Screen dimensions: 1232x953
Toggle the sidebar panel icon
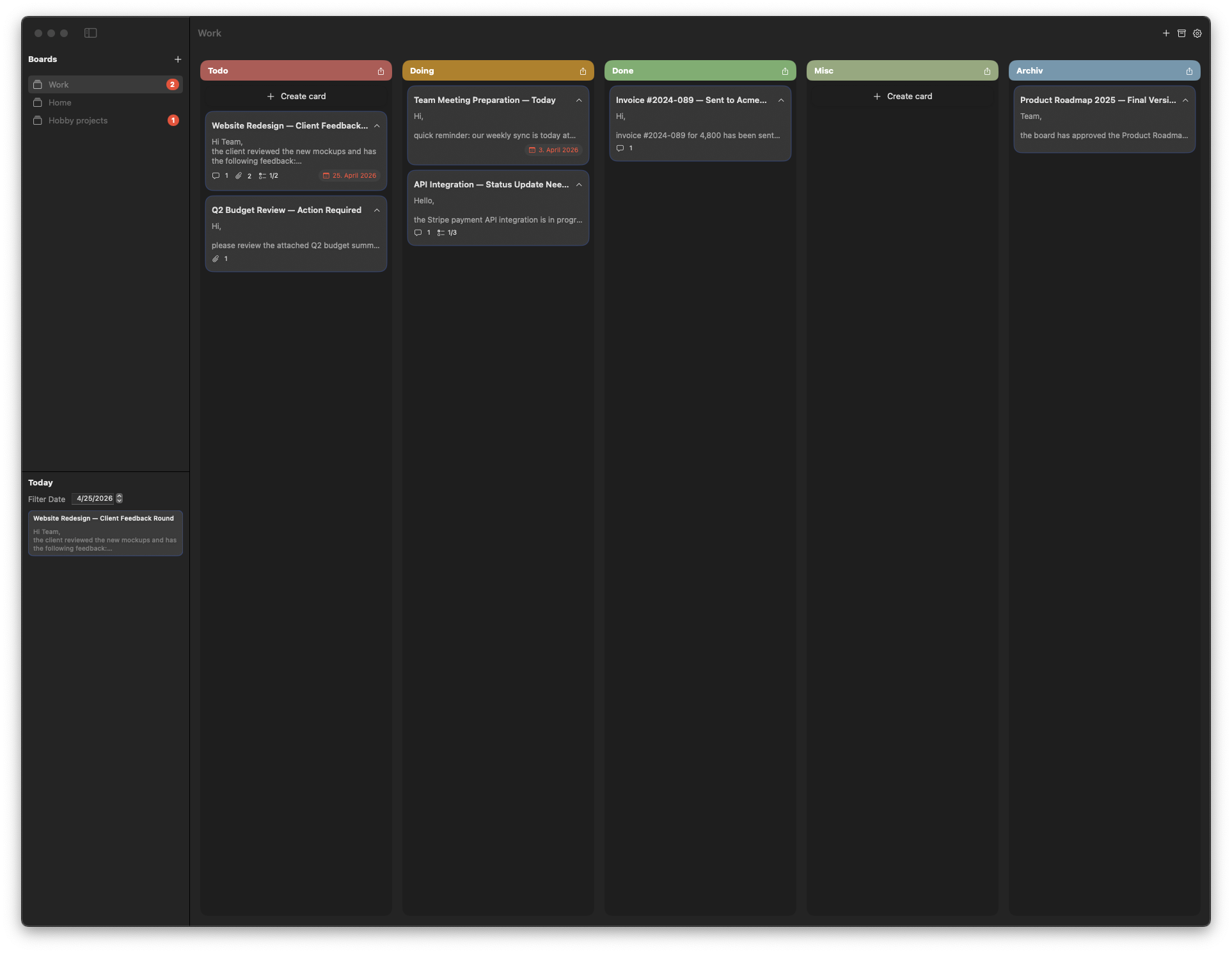tap(90, 33)
